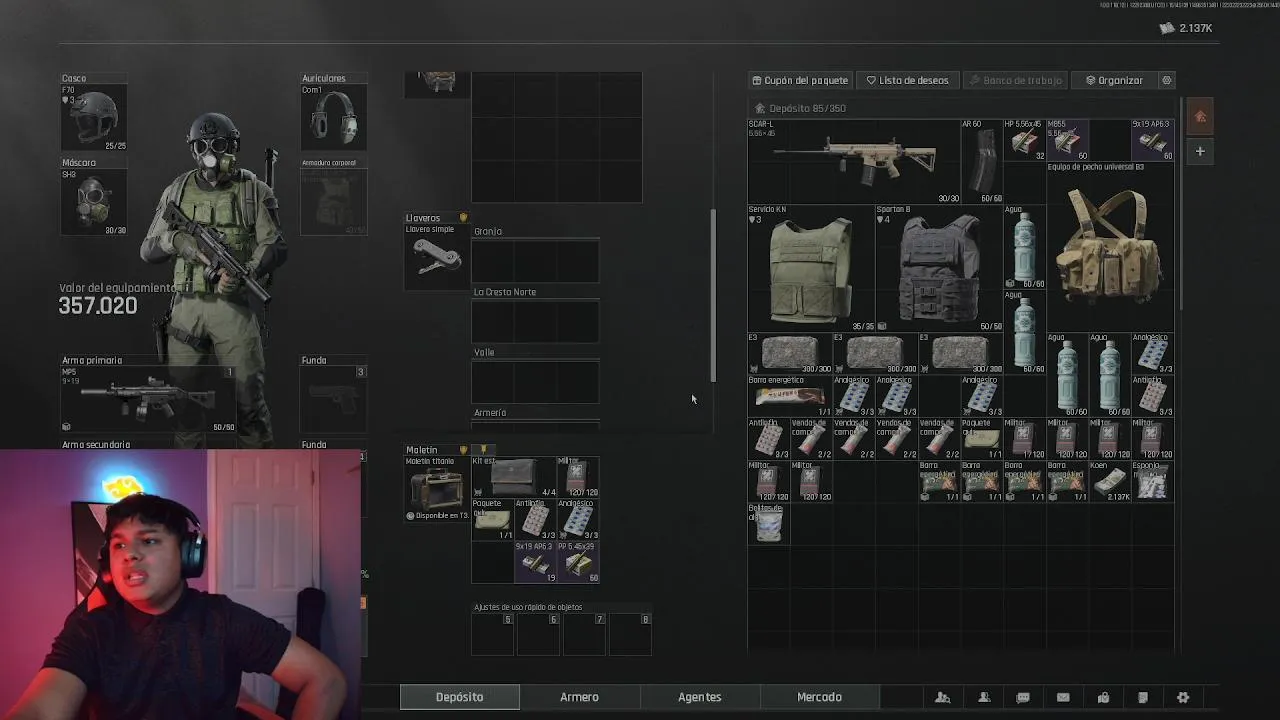Screen dimensions: 1280x720
Task: Open the chat bubble icon
Action: click(x=1023, y=697)
